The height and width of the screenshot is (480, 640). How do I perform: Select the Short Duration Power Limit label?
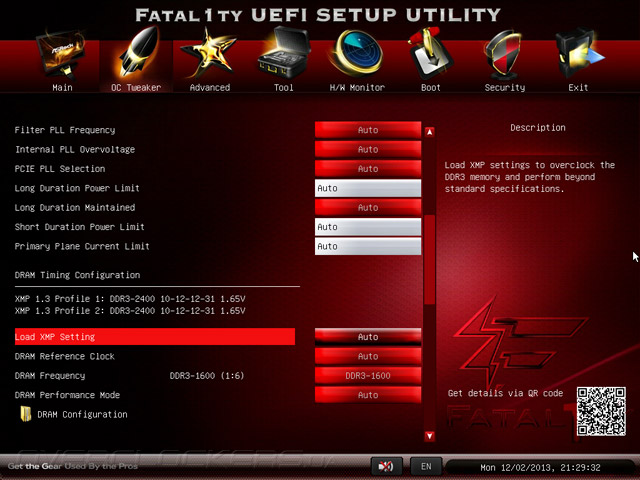[80, 227]
